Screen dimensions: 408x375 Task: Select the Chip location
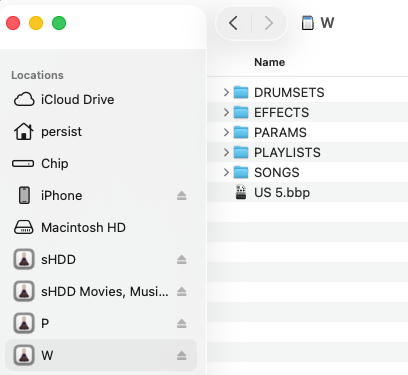(101, 164)
